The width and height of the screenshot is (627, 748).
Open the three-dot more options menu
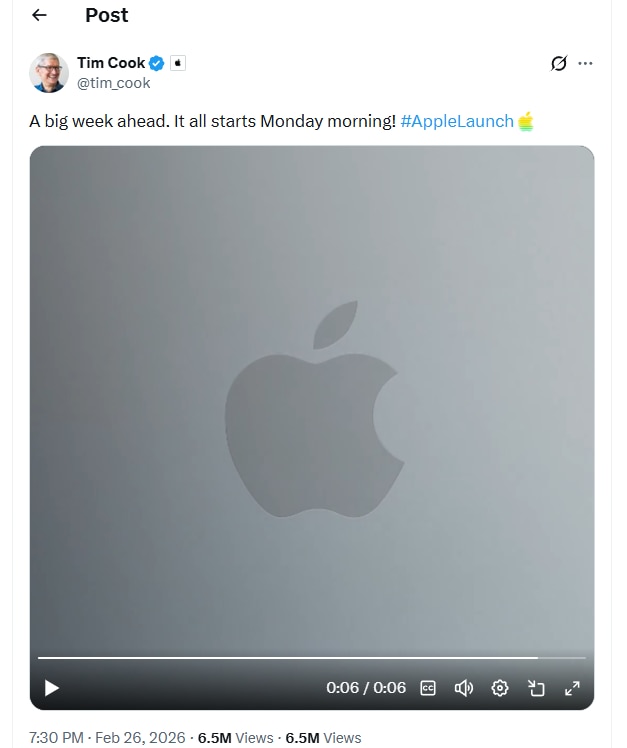[x=586, y=63]
